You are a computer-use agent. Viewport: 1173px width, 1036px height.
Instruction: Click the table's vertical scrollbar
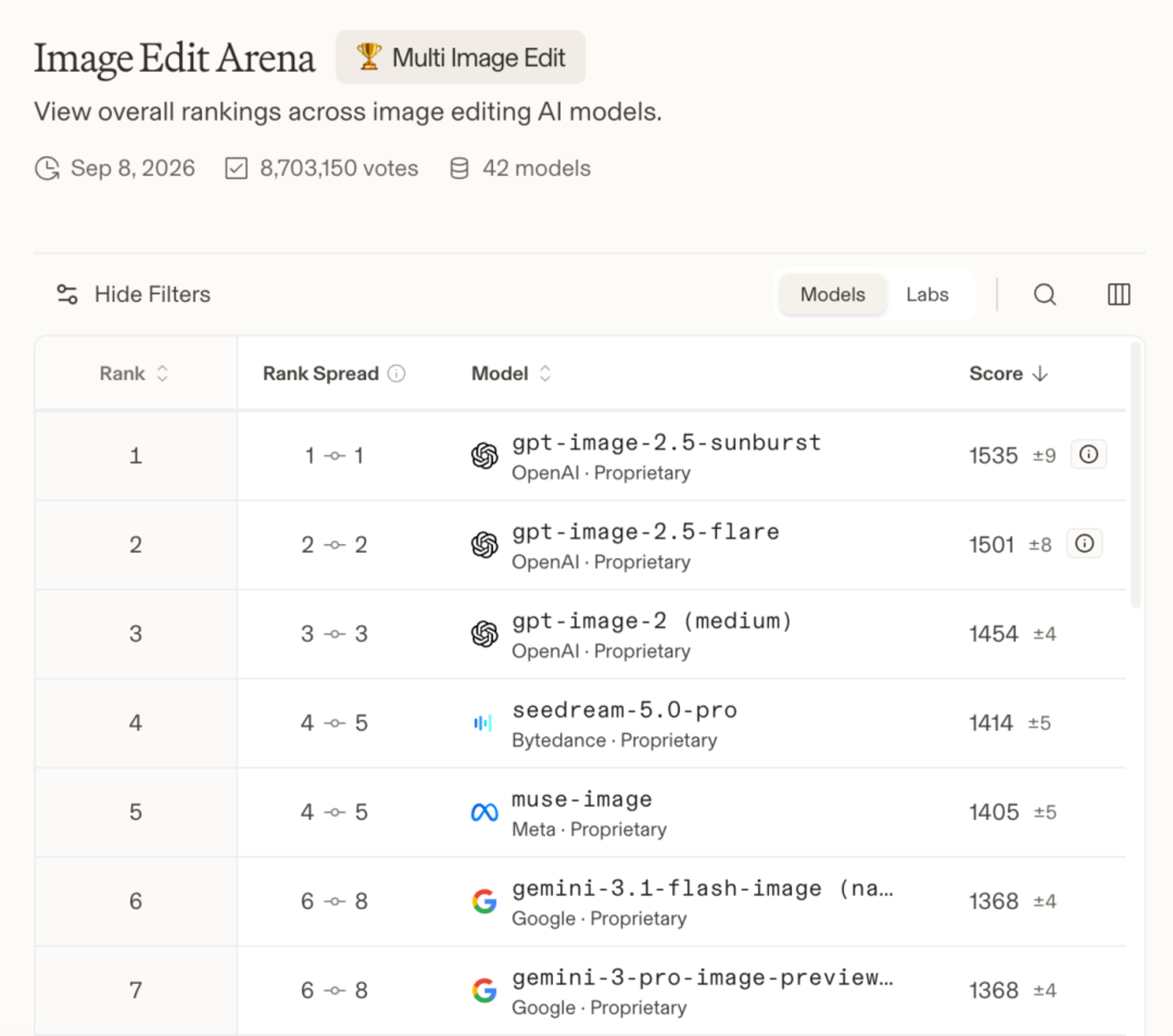coord(1136,476)
